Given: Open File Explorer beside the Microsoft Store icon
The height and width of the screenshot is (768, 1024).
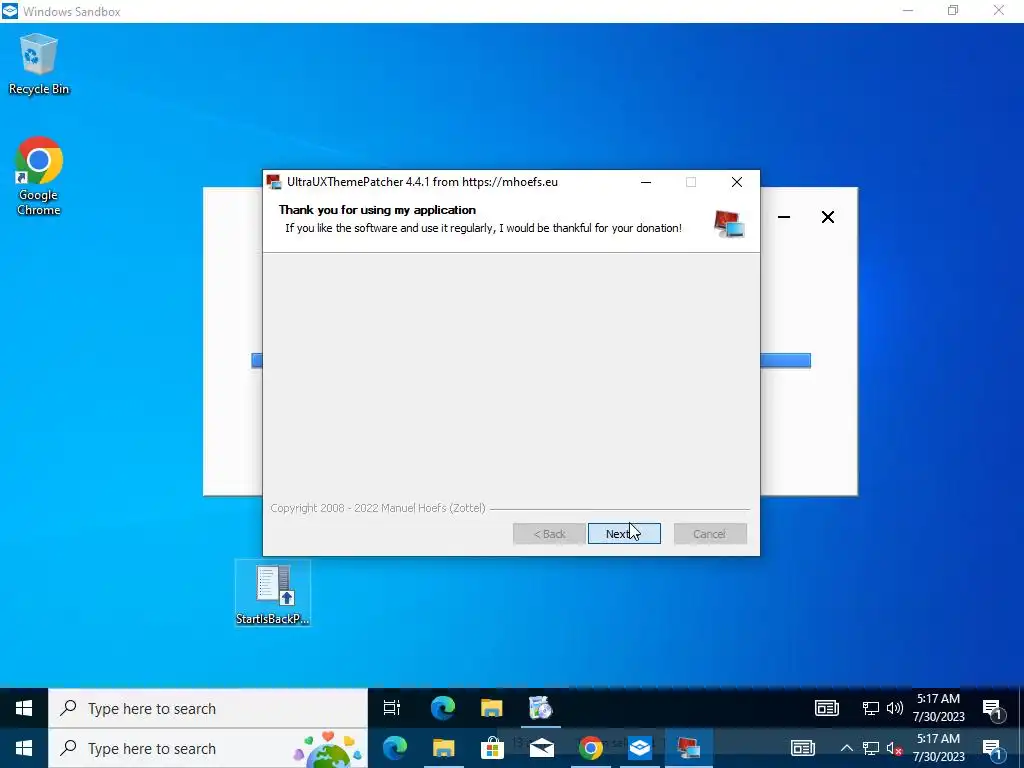Looking at the screenshot, I should pyautogui.click(x=443, y=748).
